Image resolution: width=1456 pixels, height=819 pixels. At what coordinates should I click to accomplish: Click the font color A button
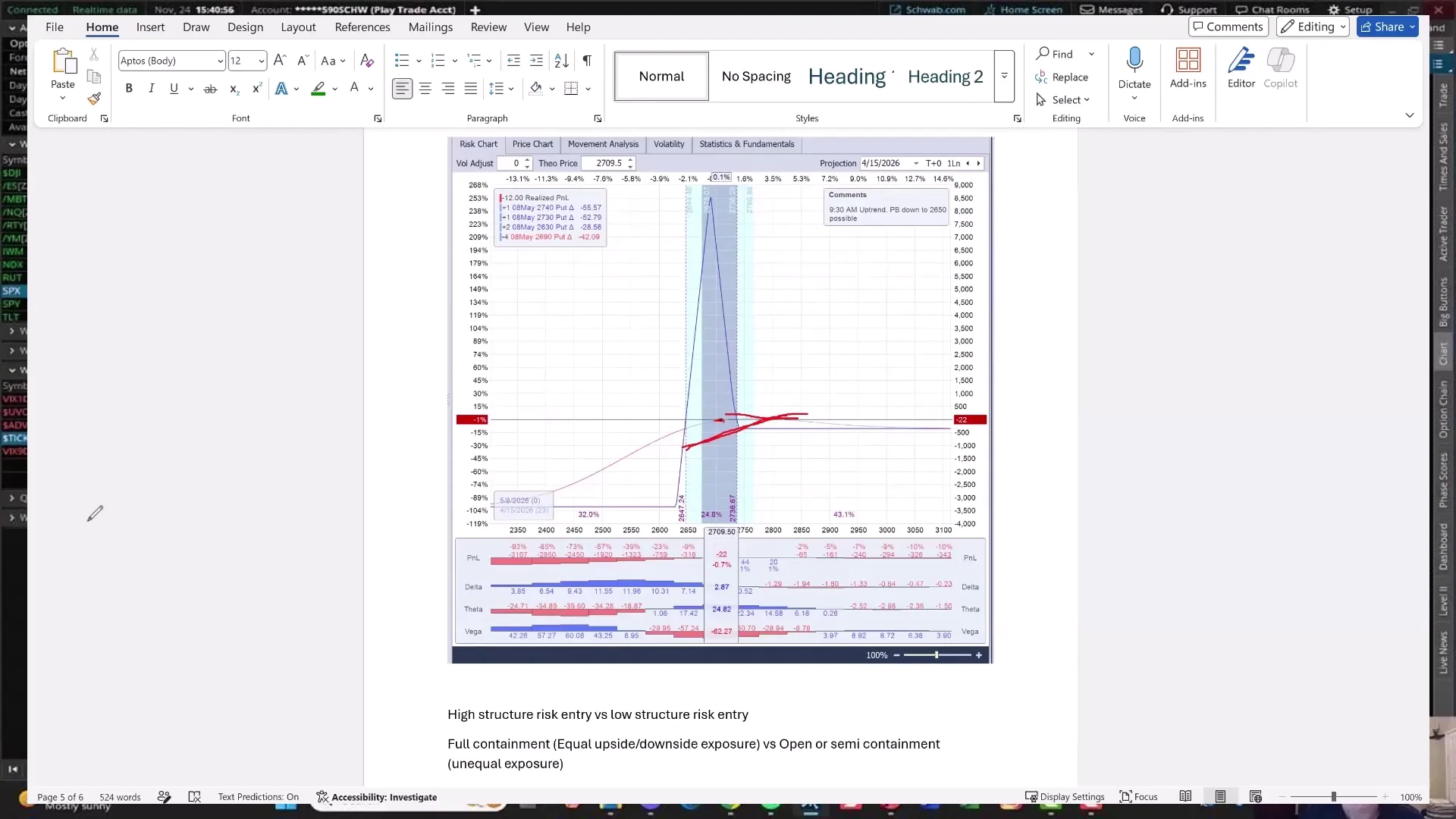pyautogui.click(x=354, y=89)
